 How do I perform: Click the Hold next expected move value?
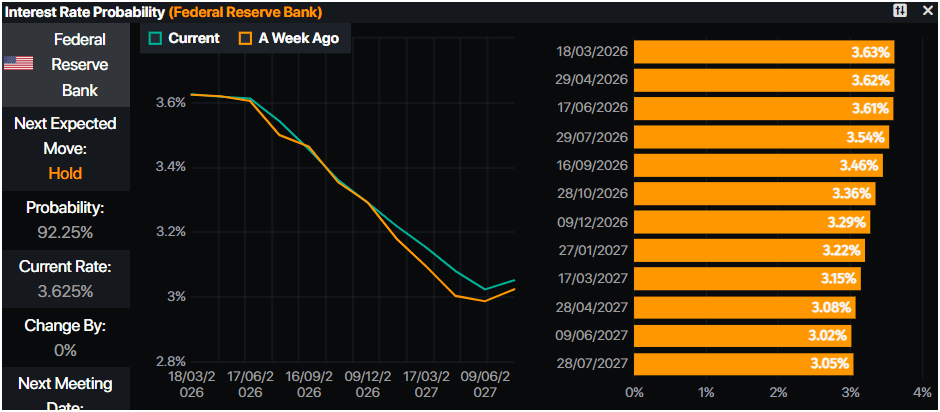(65, 174)
